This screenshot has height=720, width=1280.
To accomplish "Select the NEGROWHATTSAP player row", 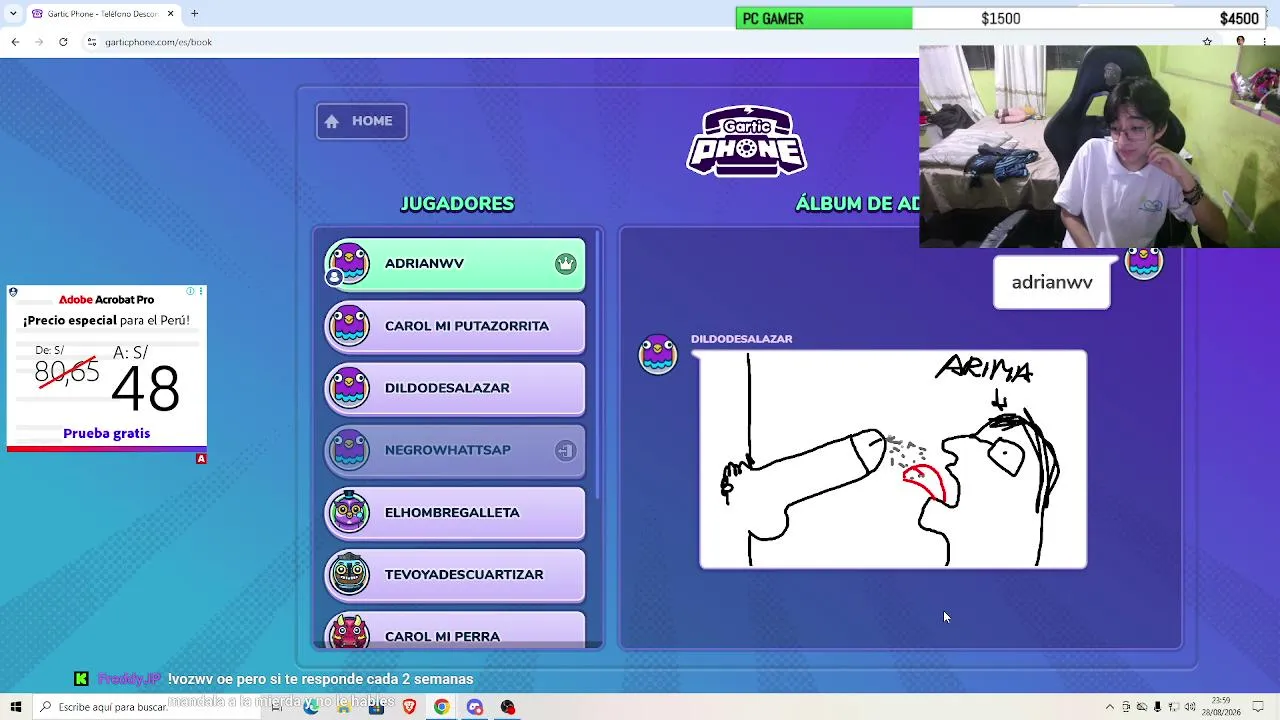I will click(x=455, y=450).
